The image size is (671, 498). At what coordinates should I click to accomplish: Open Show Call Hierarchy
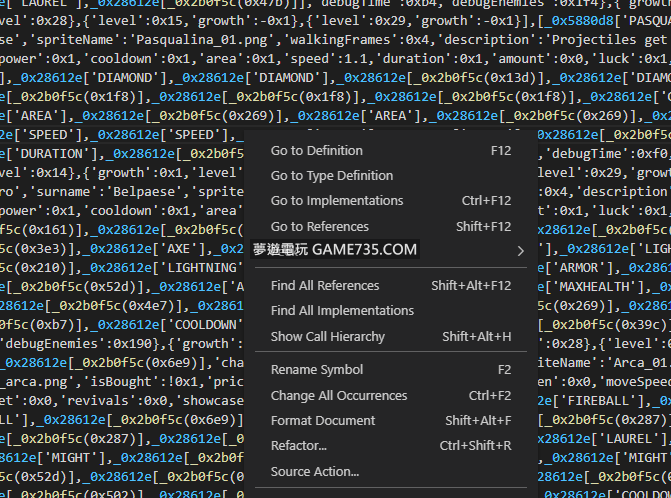tap(327, 337)
